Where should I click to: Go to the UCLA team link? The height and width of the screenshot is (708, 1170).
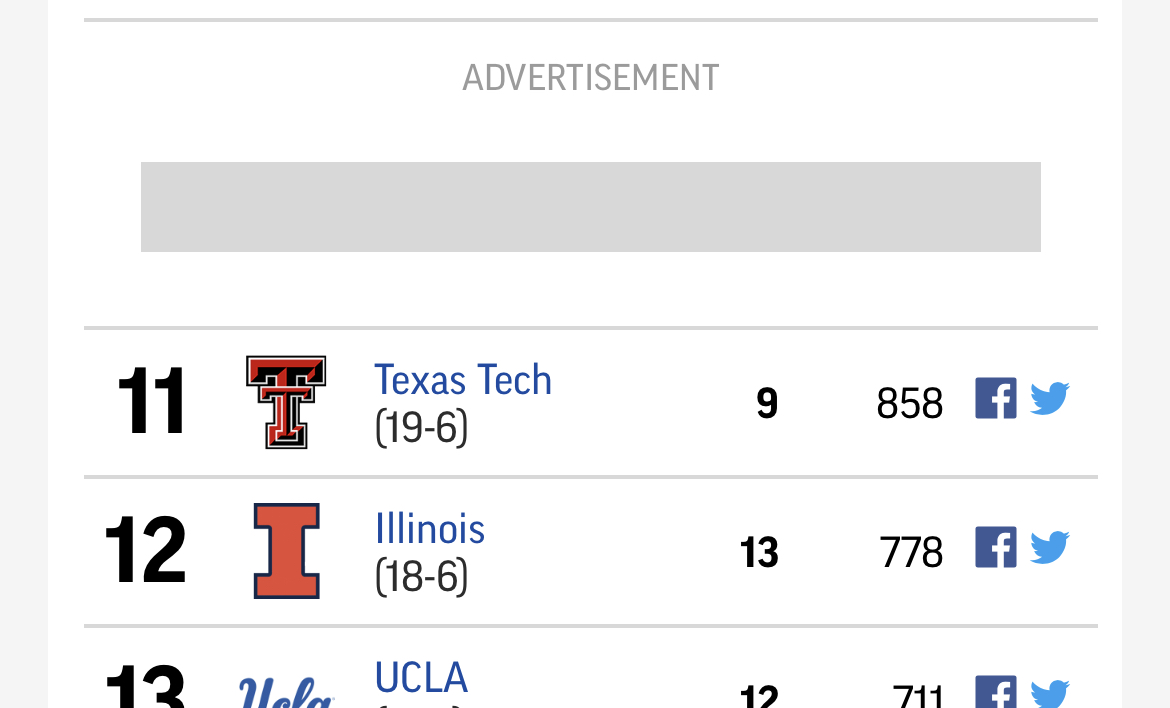coord(421,678)
